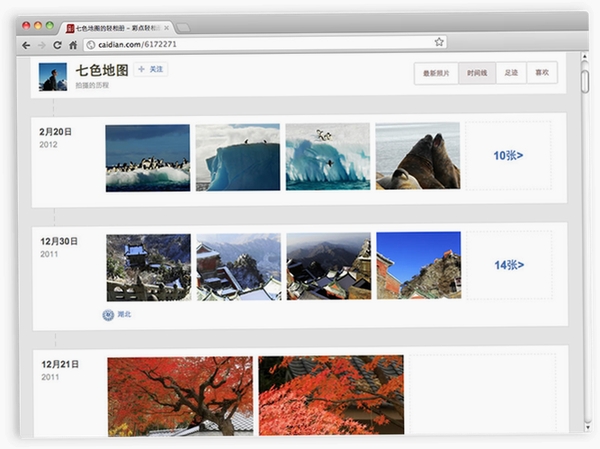The height and width of the screenshot is (449, 600).
Task: Go to browser home icon
Action: pos(73,45)
